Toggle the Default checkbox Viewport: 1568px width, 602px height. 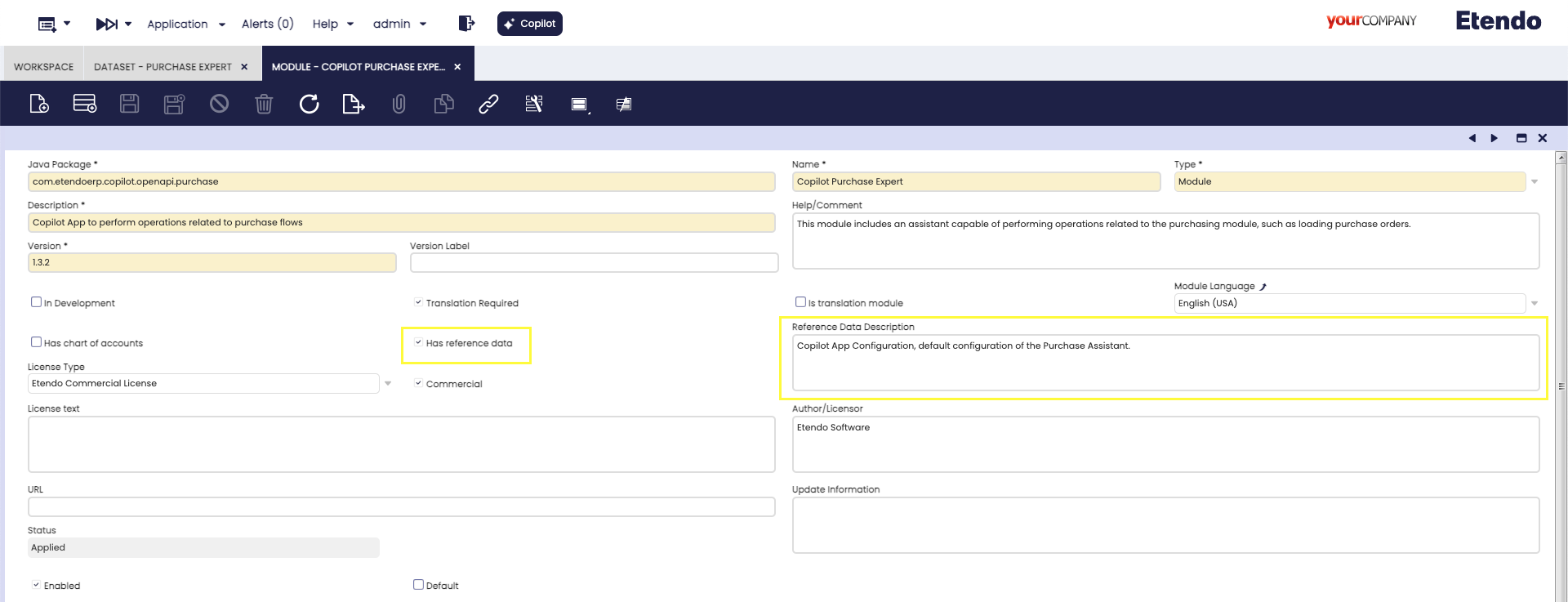click(x=418, y=585)
